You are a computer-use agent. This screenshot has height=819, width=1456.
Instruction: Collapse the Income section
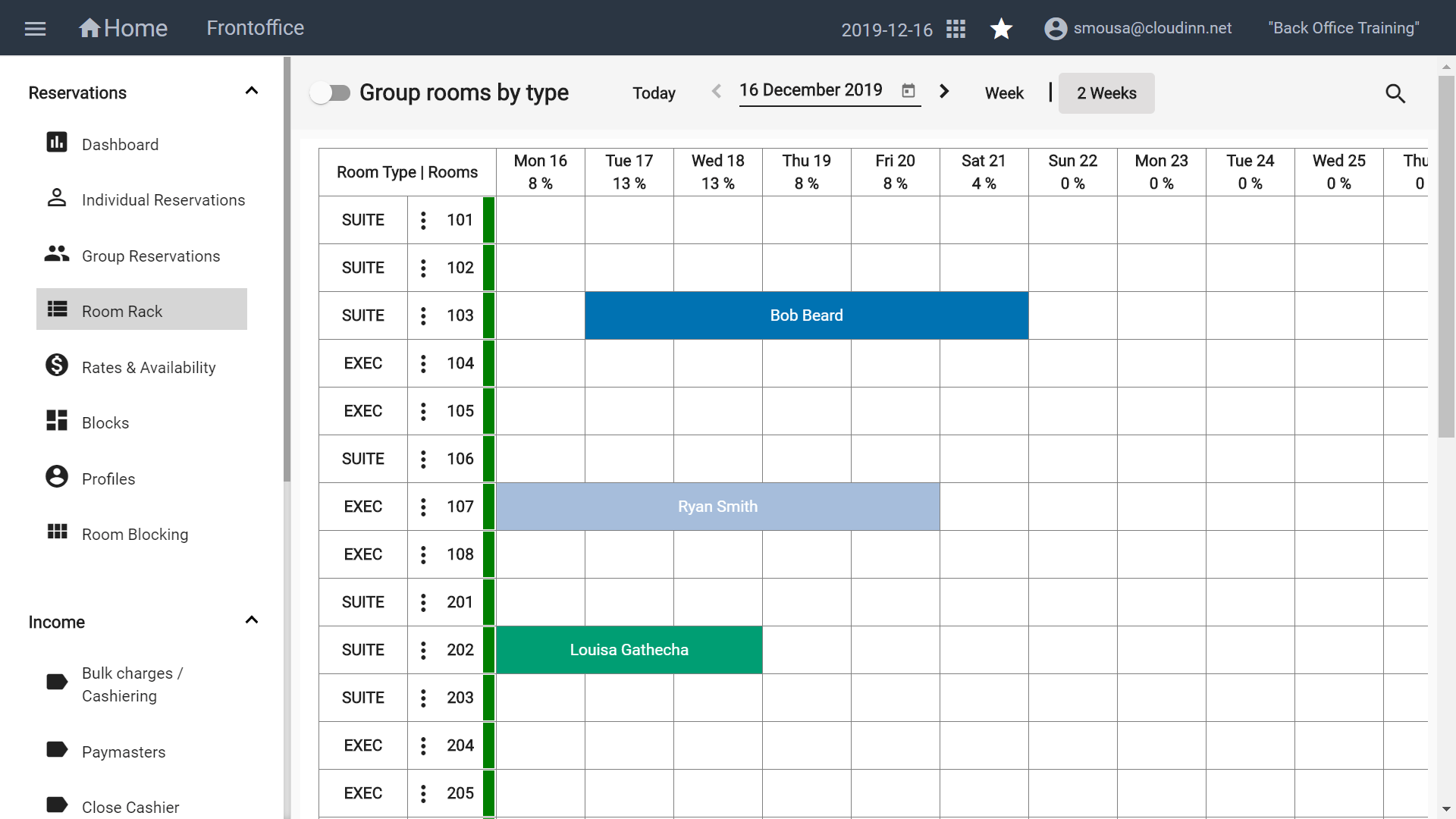pos(252,620)
